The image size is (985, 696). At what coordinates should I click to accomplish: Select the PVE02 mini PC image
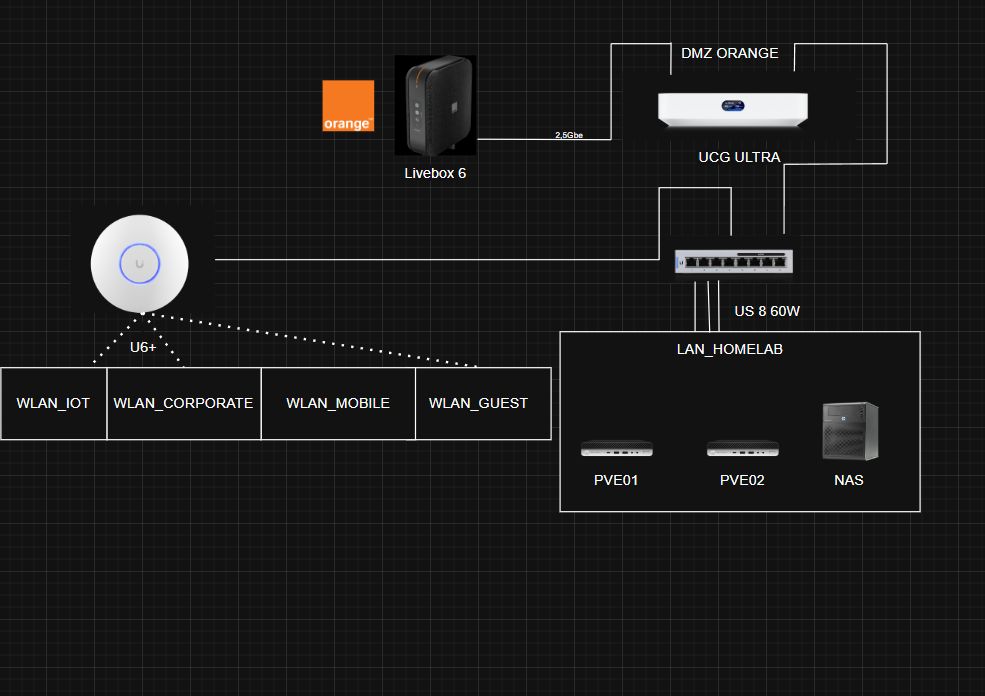click(743, 449)
